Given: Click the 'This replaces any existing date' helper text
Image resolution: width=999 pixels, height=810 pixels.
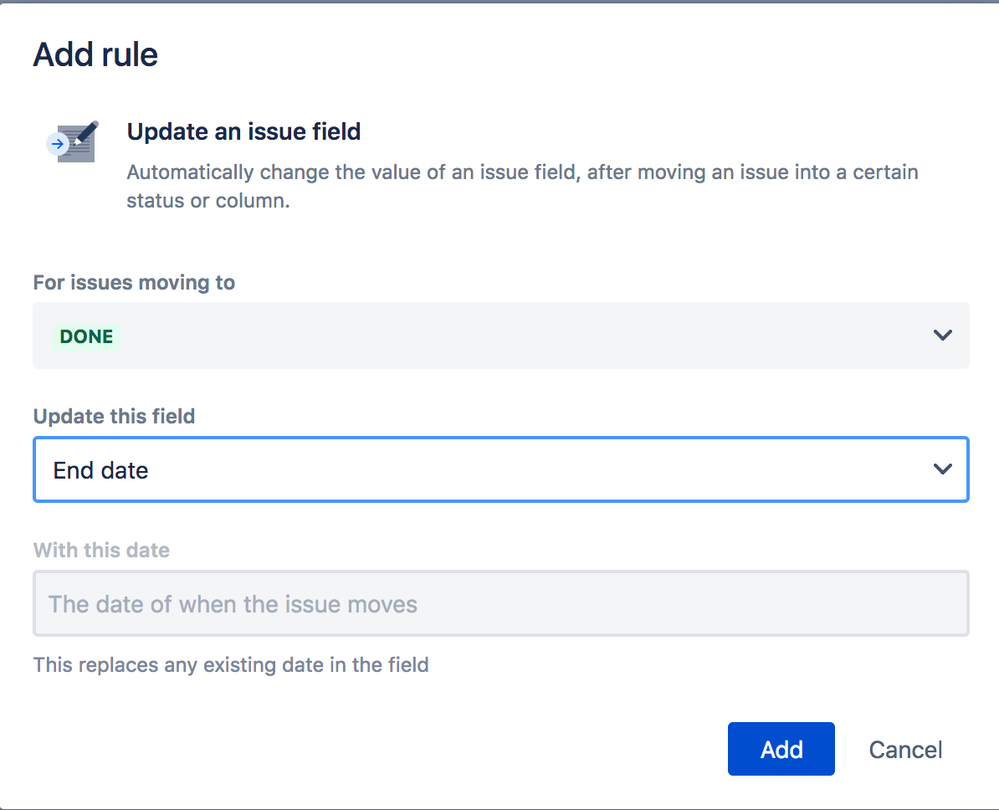Looking at the screenshot, I should tap(231, 664).
